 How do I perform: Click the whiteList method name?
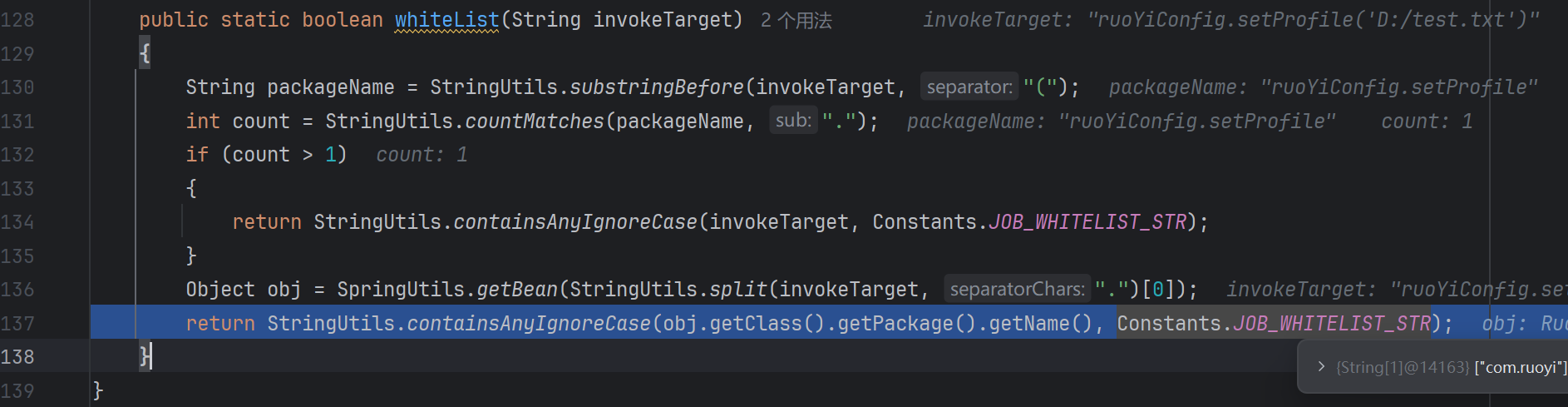pyautogui.click(x=447, y=19)
